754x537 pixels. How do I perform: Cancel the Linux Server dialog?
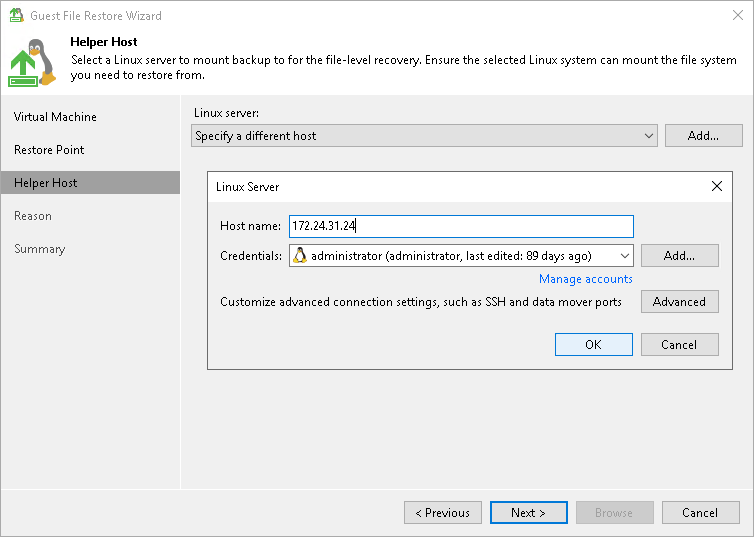point(679,345)
